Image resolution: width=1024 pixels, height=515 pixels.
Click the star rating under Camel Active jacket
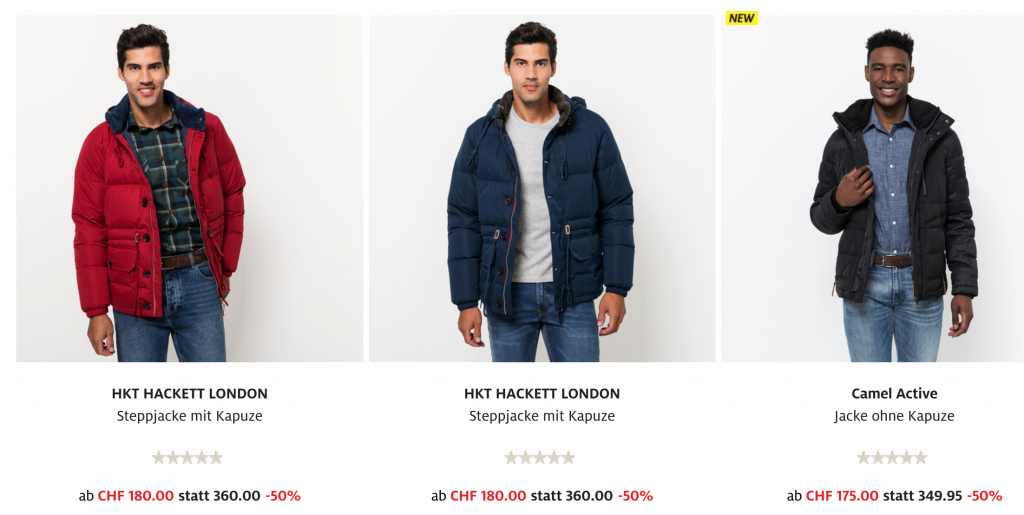892,458
